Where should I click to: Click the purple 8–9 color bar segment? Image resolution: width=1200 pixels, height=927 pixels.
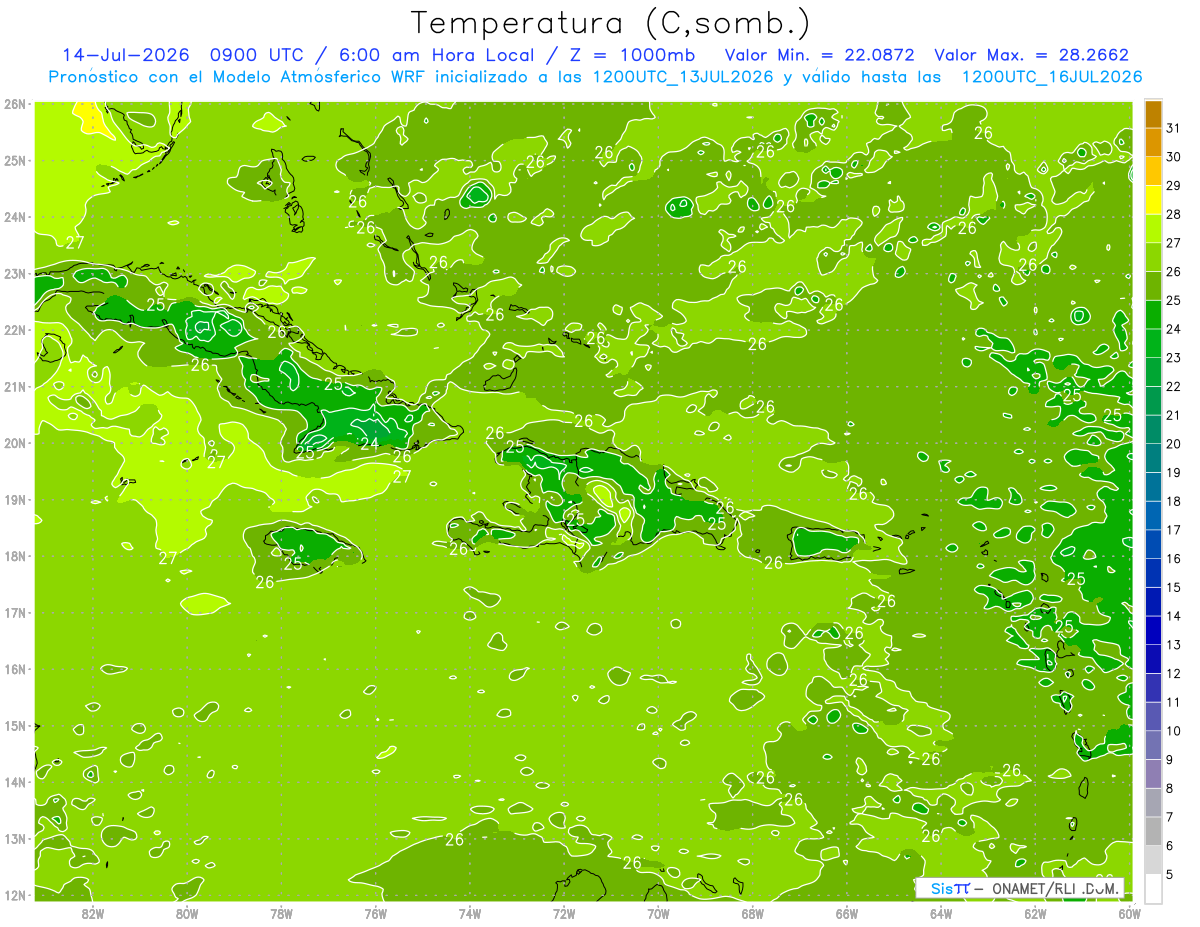click(x=1153, y=774)
